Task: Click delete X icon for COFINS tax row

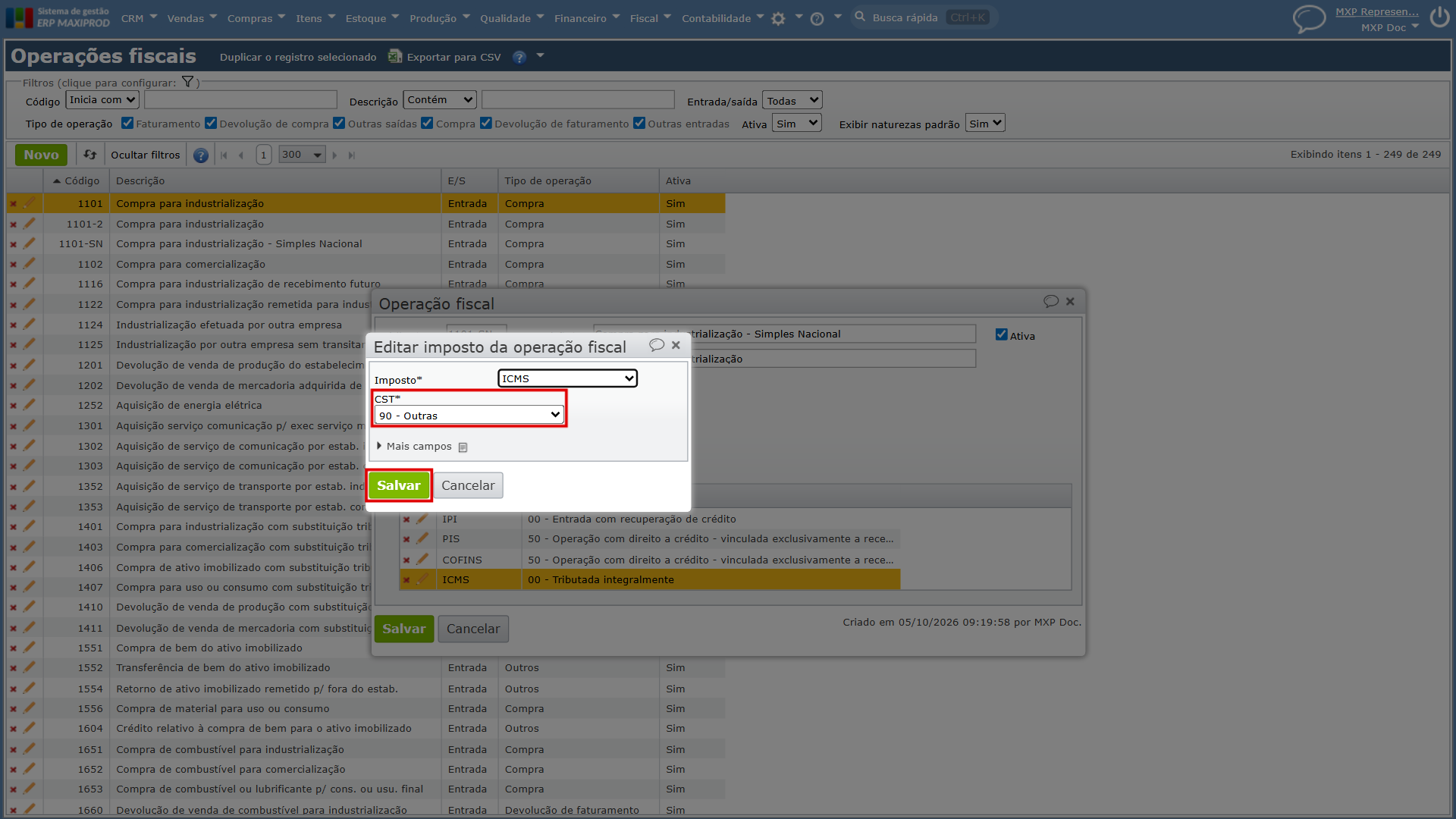Action: (406, 560)
